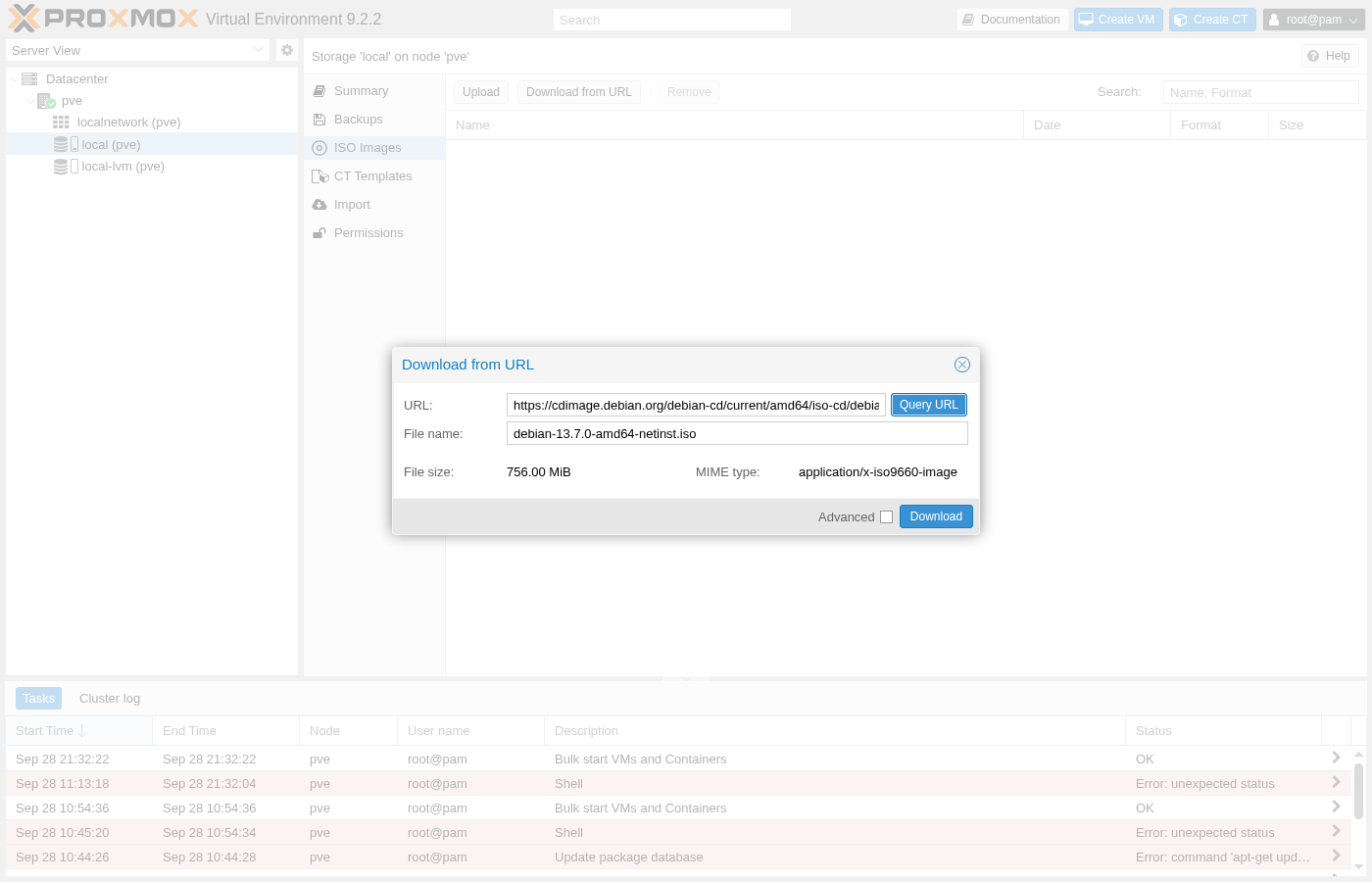The image size is (1372, 882).
Task: Focus the top search field
Action: (671, 20)
